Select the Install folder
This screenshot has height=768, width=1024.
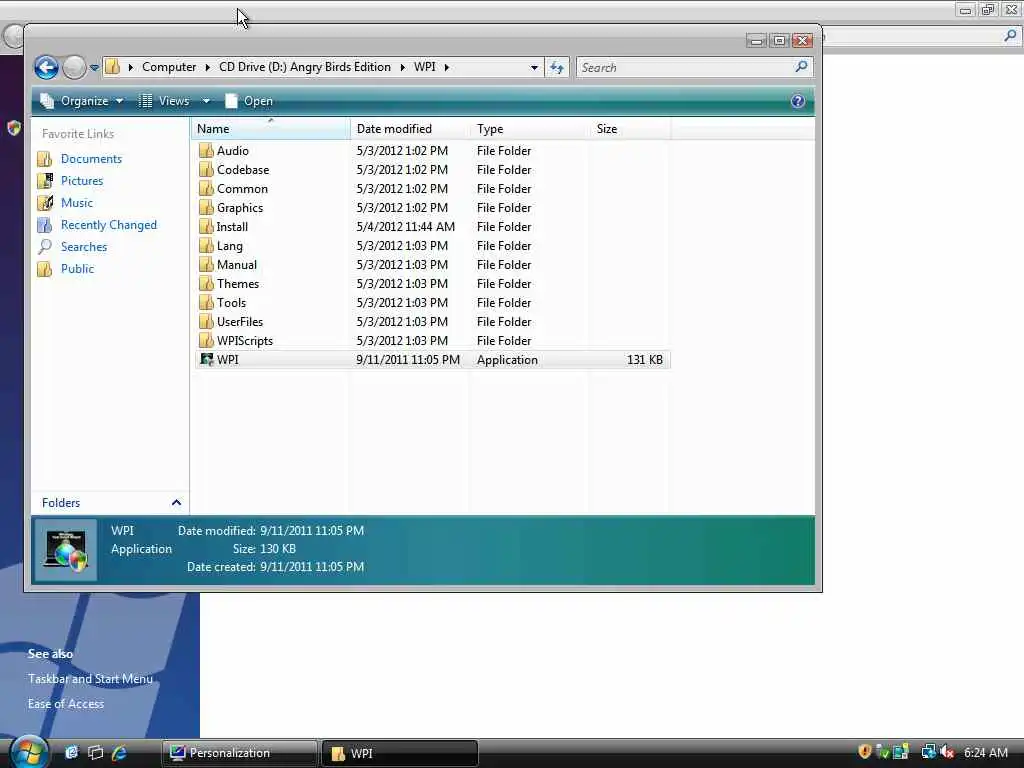pos(232,227)
